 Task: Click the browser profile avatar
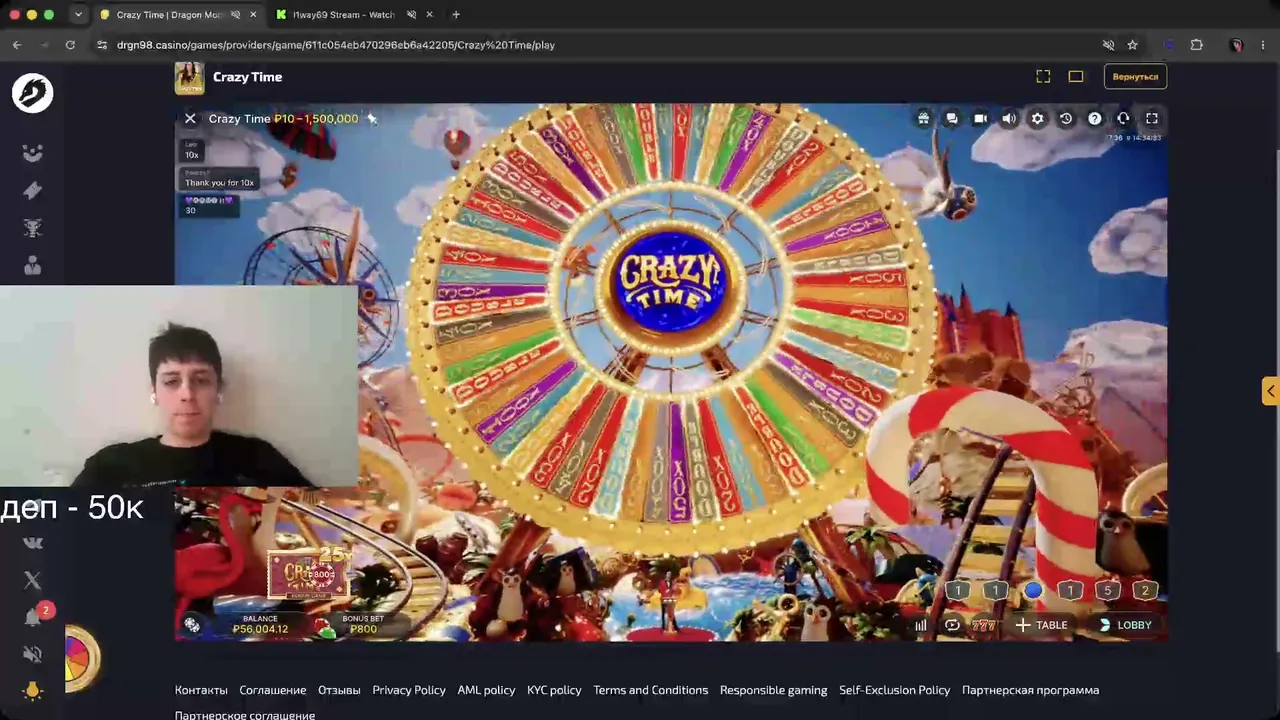tap(1237, 45)
